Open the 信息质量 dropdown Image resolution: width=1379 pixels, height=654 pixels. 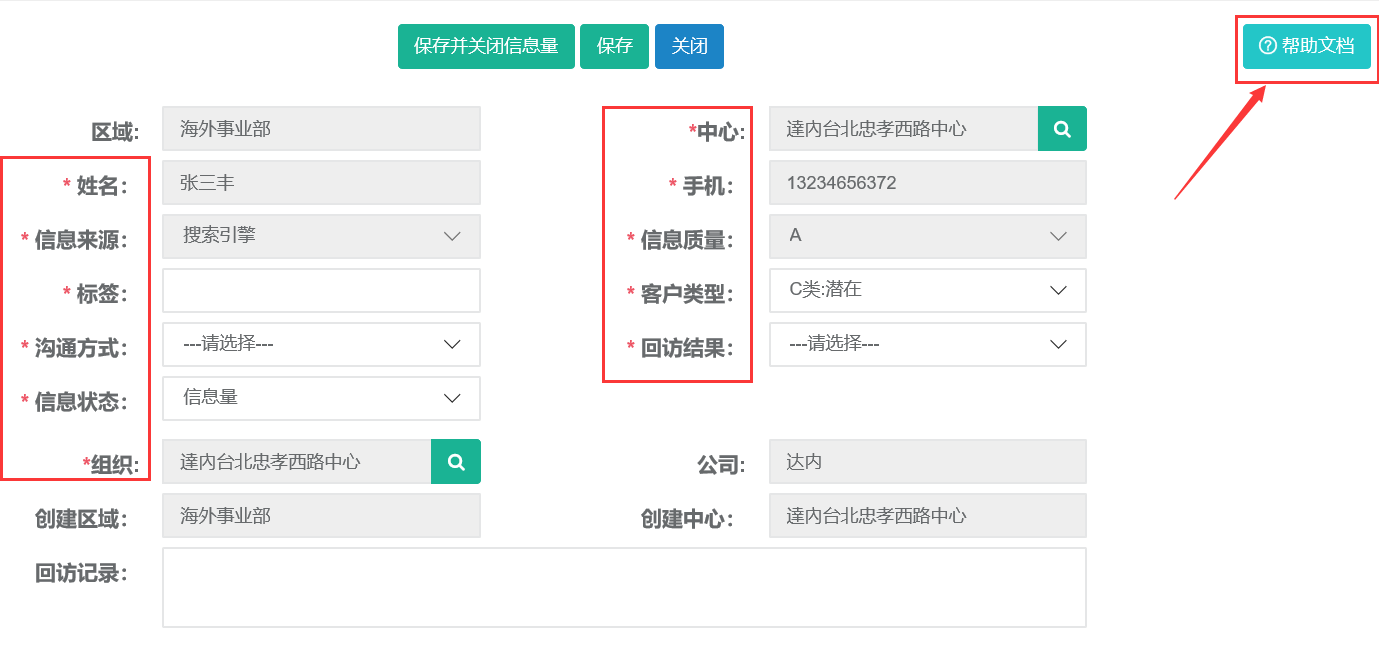coord(927,236)
